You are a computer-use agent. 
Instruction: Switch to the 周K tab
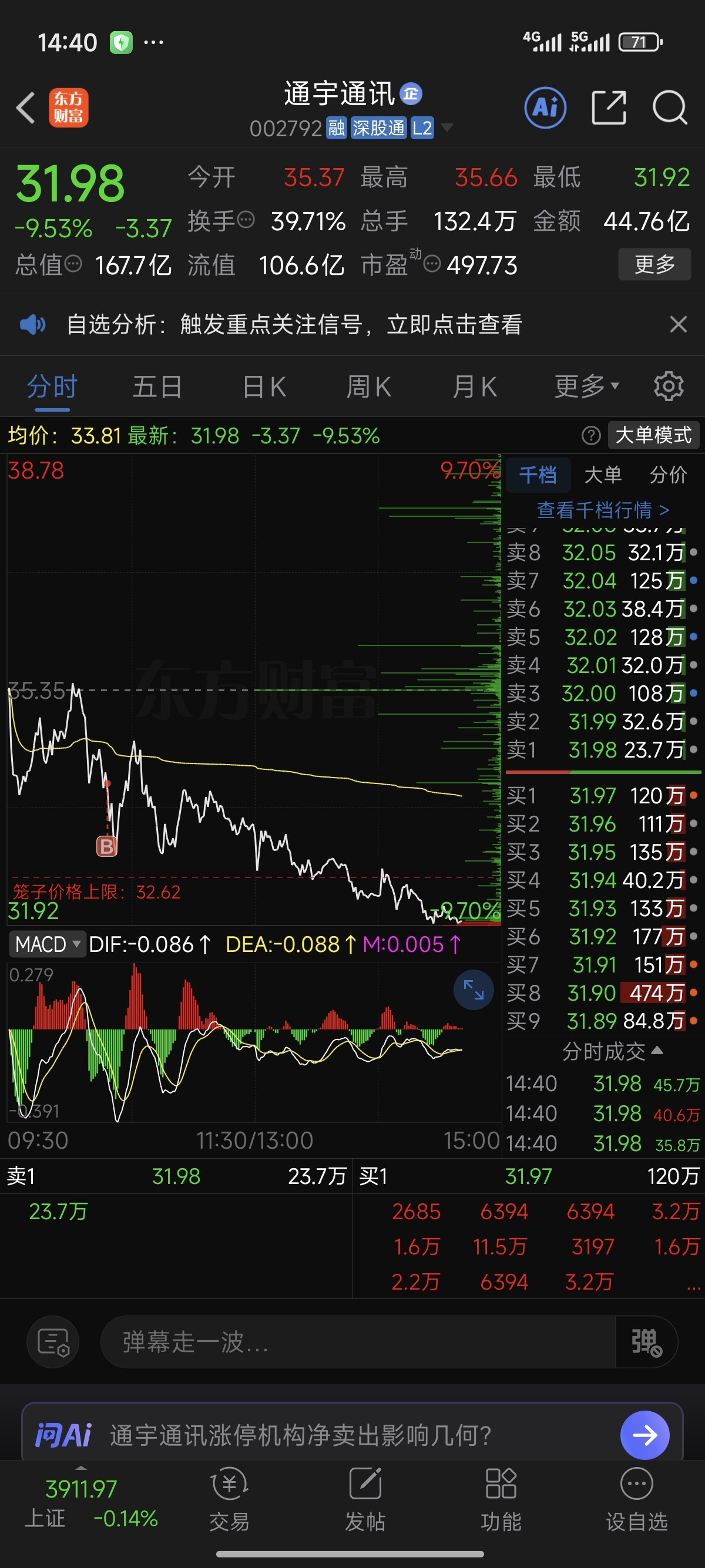[x=369, y=387]
